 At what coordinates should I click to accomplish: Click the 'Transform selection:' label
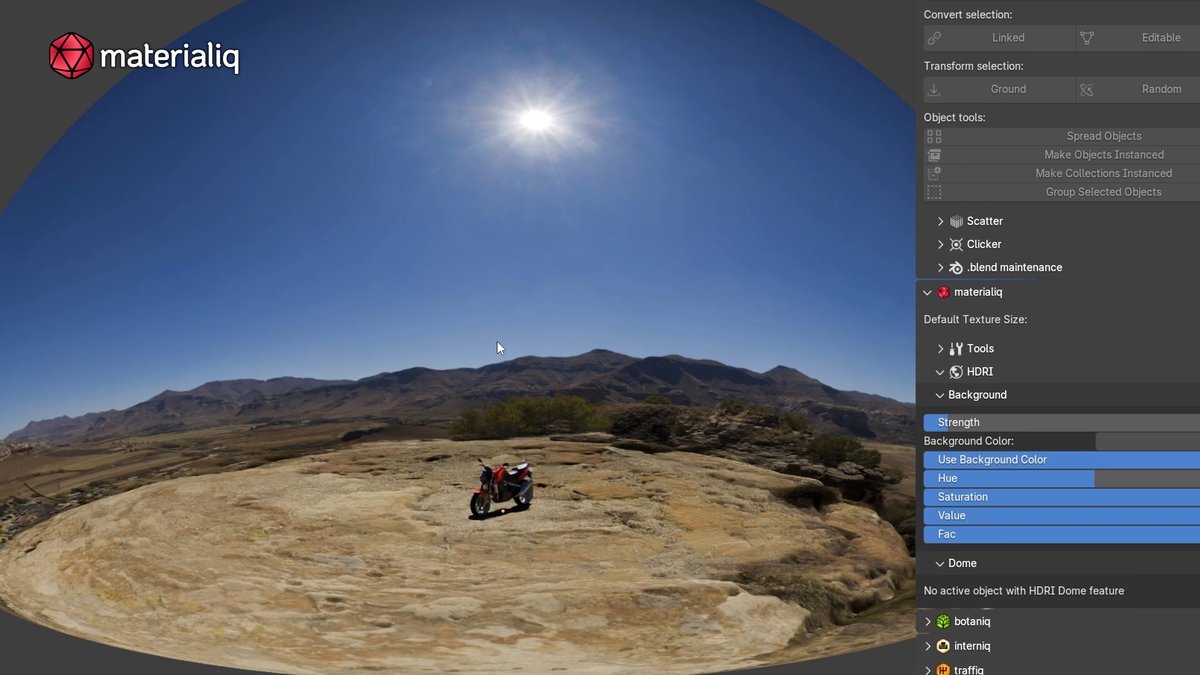click(x=973, y=66)
